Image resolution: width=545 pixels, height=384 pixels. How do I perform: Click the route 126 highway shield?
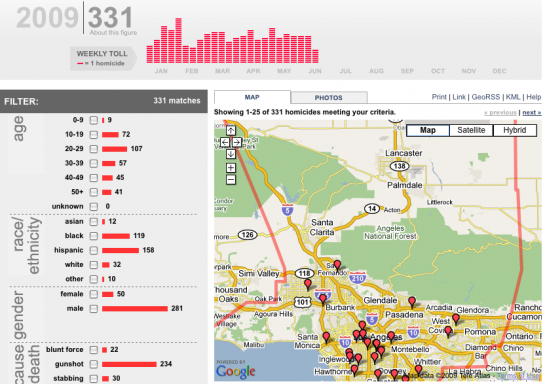point(247,235)
